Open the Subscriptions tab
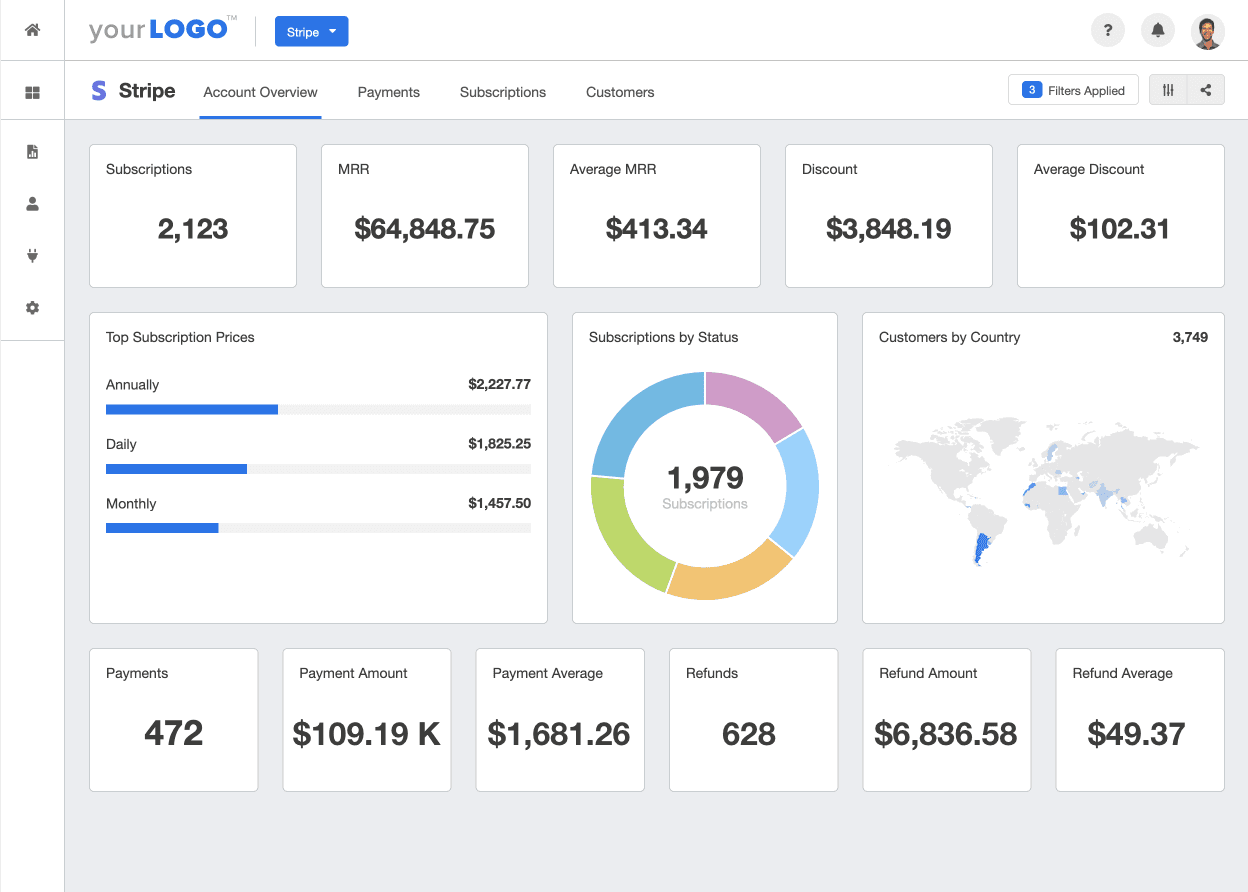 (502, 91)
